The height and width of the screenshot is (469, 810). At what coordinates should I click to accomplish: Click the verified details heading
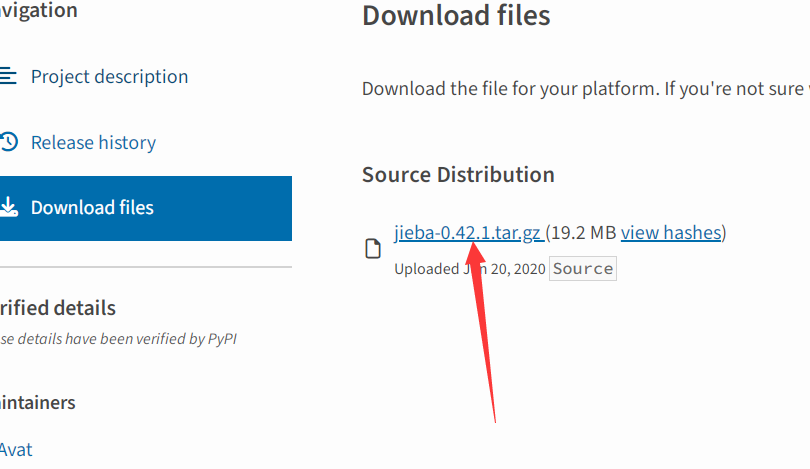pos(58,308)
